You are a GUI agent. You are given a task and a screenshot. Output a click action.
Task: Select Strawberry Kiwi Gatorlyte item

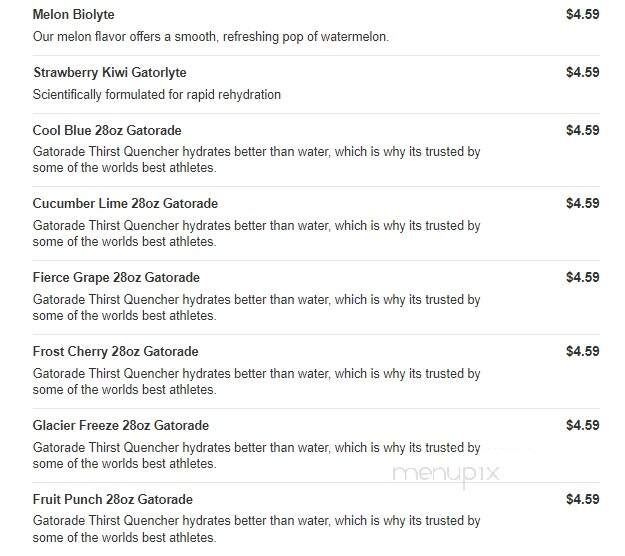tap(110, 73)
